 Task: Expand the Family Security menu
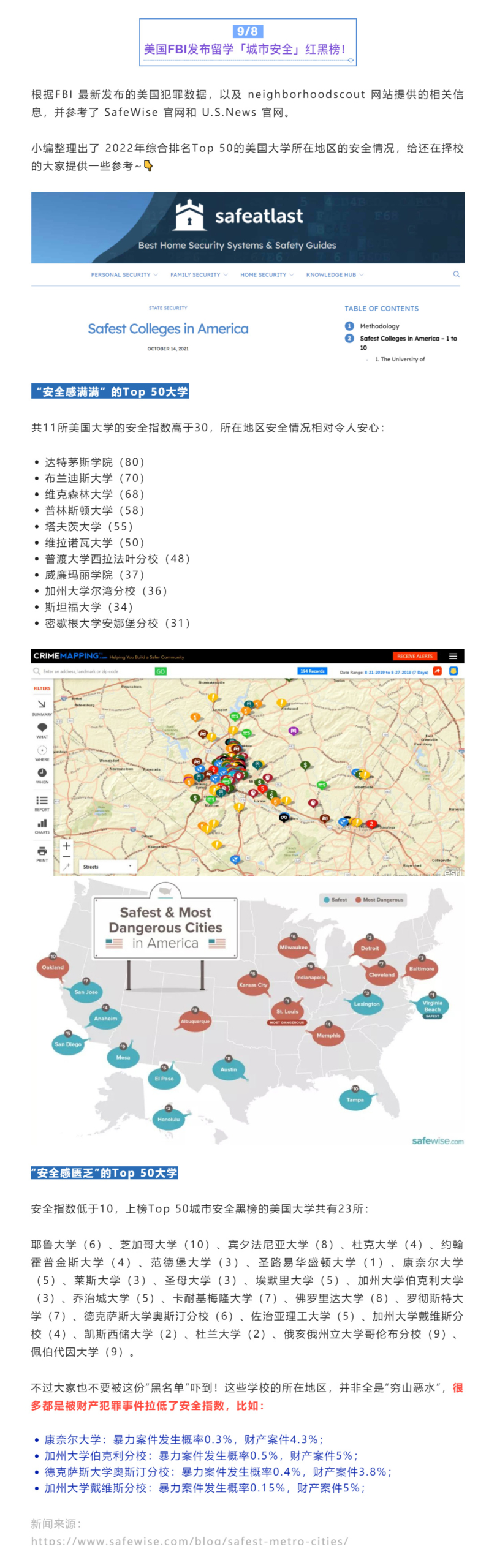(x=199, y=274)
